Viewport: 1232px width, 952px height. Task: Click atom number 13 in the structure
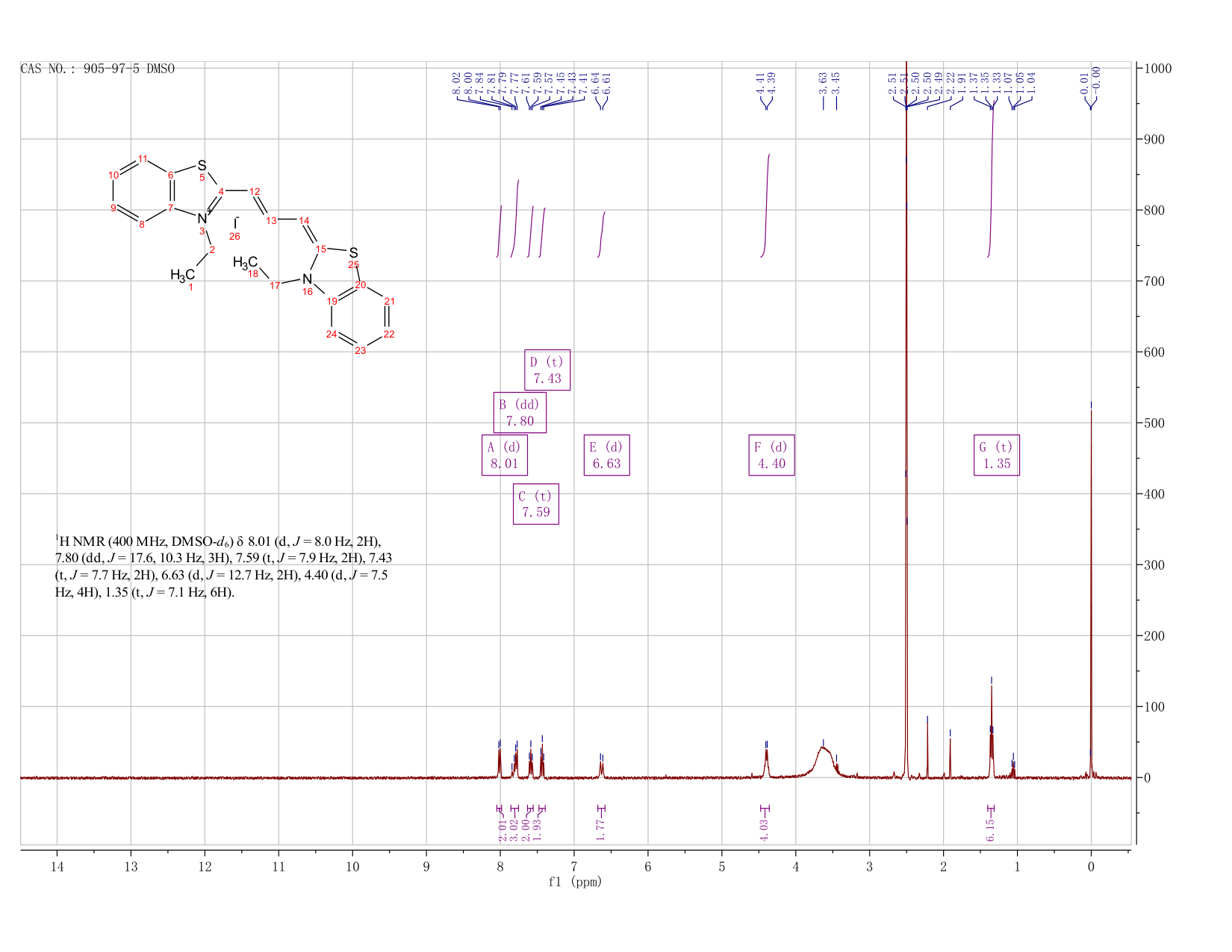(x=271, y=221)
